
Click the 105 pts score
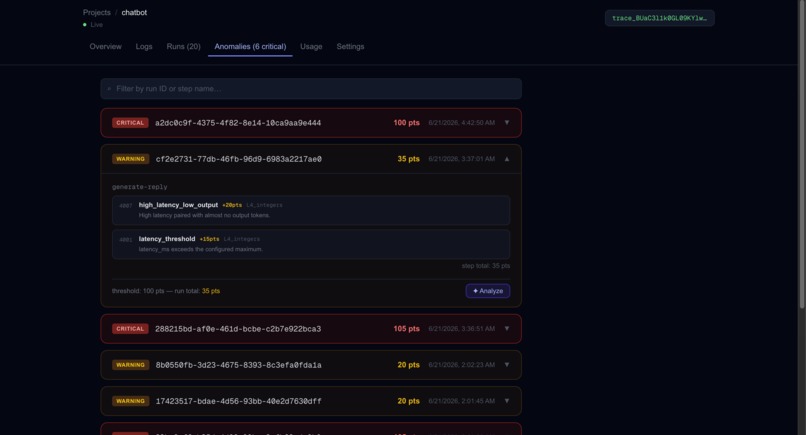pyautogui.click(x=407, y=329)
